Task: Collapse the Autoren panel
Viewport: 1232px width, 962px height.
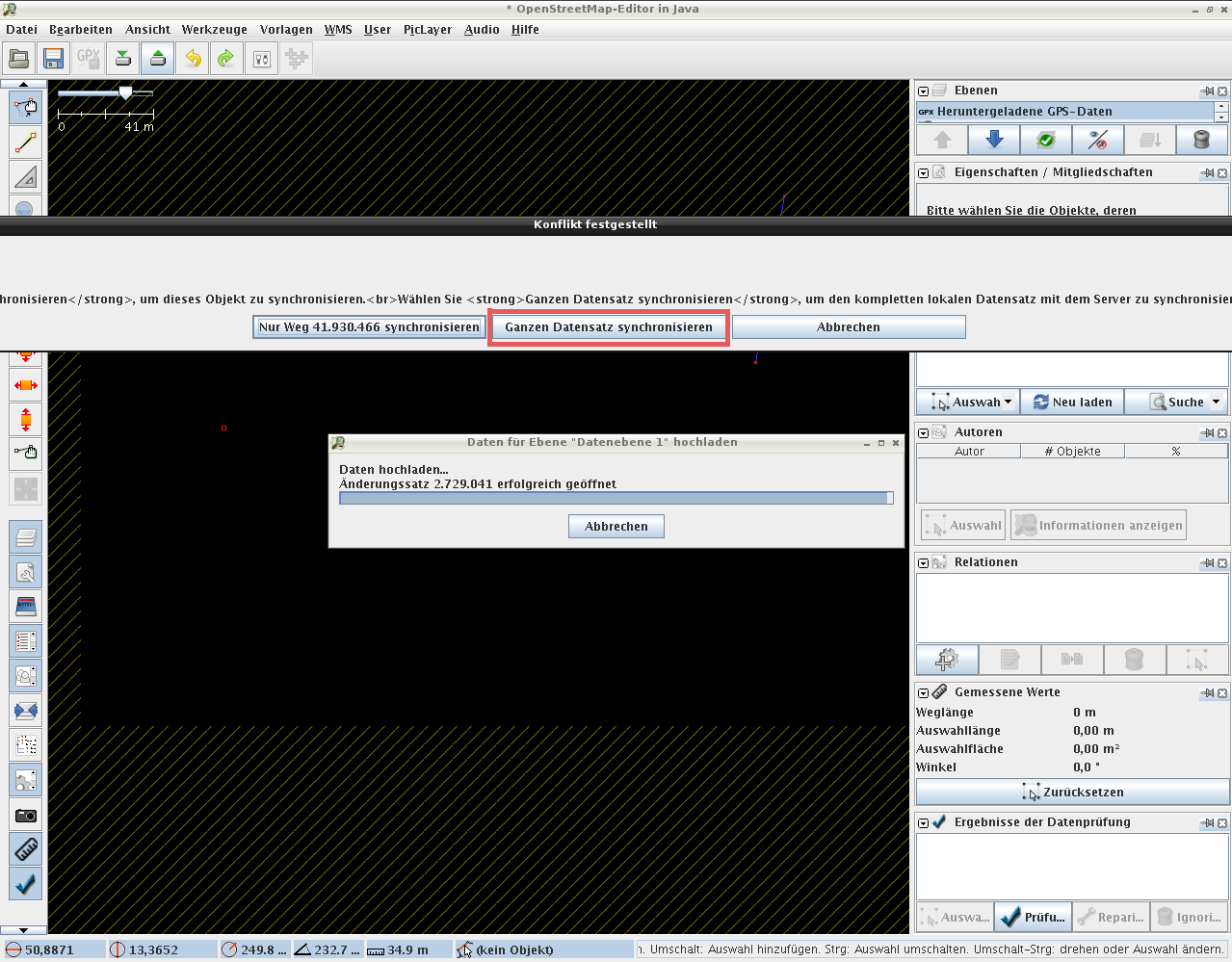Action: (x=924, y=433)
